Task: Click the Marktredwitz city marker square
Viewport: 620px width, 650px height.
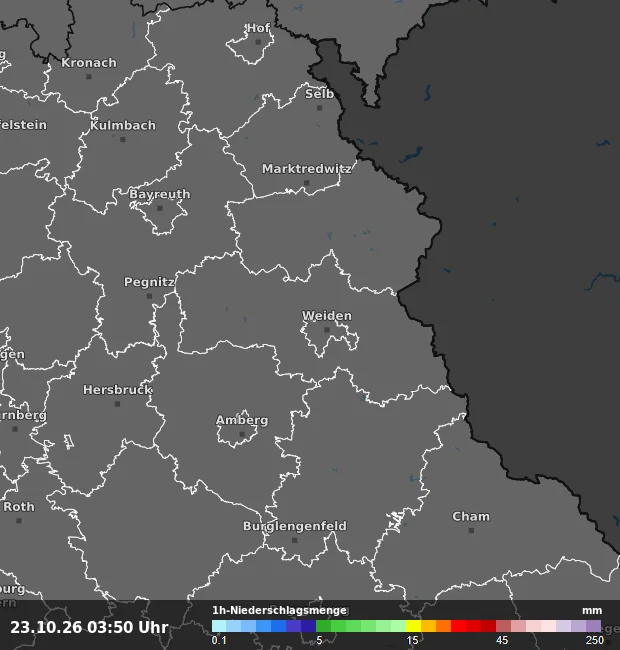Action: 307,183
